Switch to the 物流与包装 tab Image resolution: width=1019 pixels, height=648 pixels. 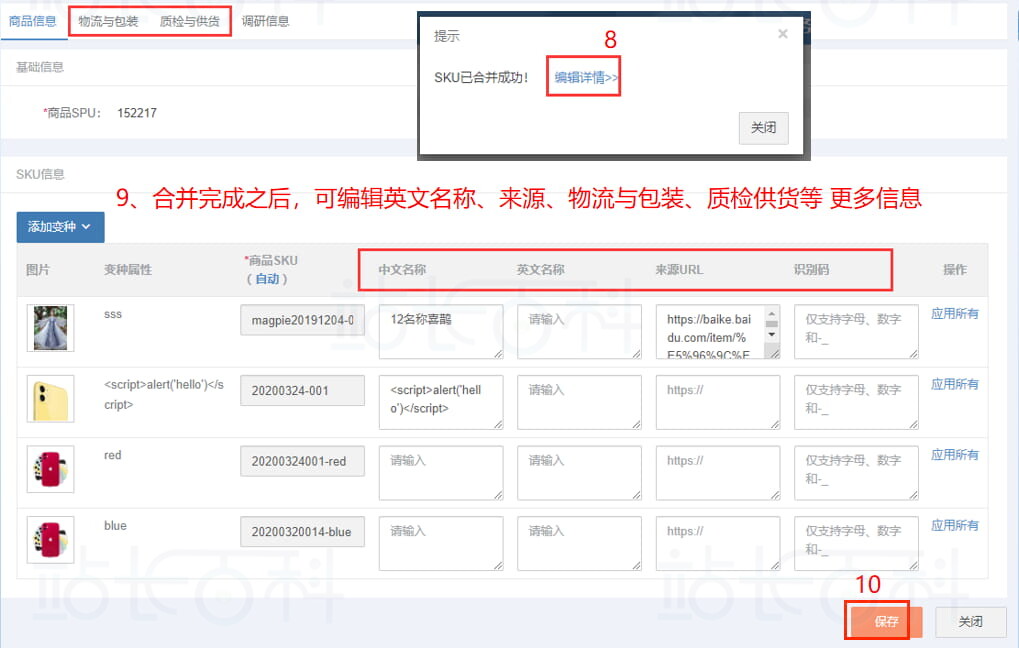tap(108, 21)
